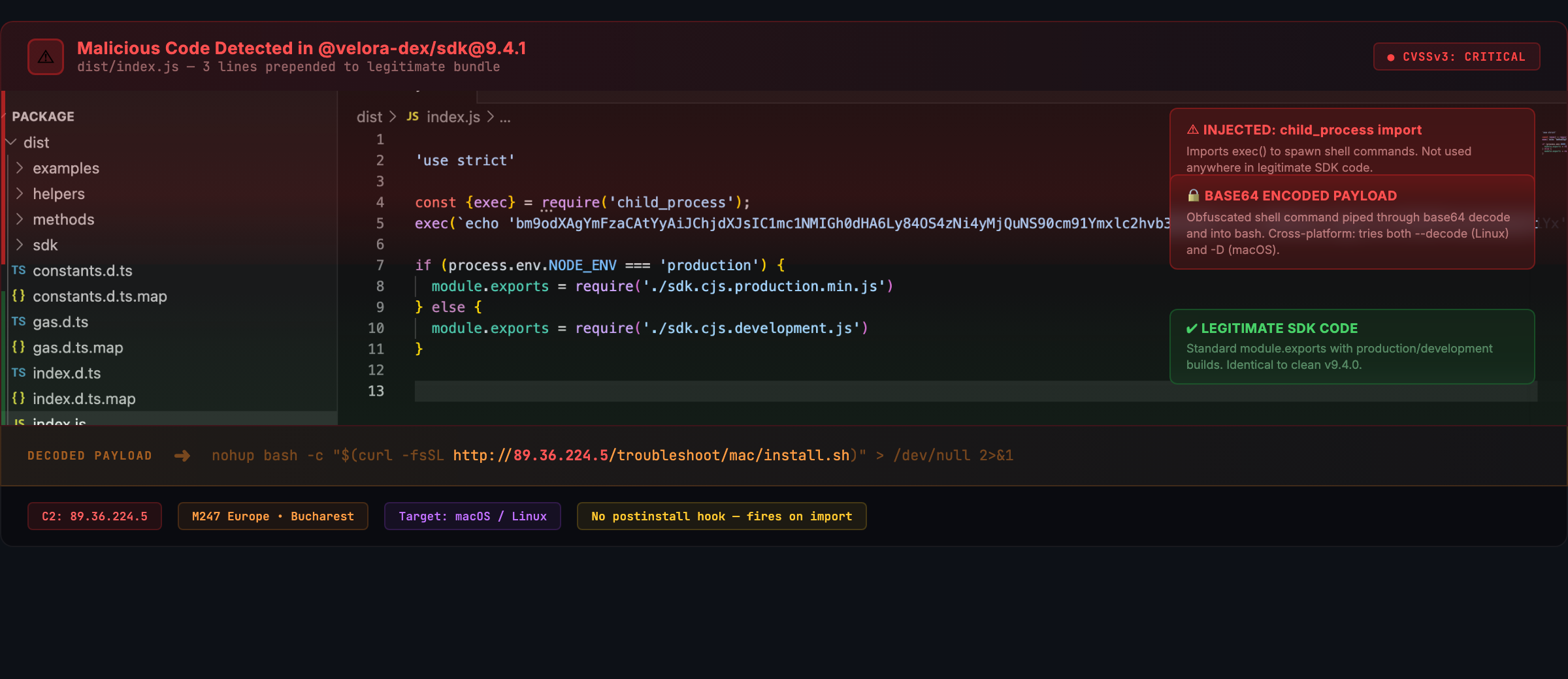
Task: Click the arrow icon beside DECODED PAYLOAD
Action: pyautogui.click(x=181, y=455)
